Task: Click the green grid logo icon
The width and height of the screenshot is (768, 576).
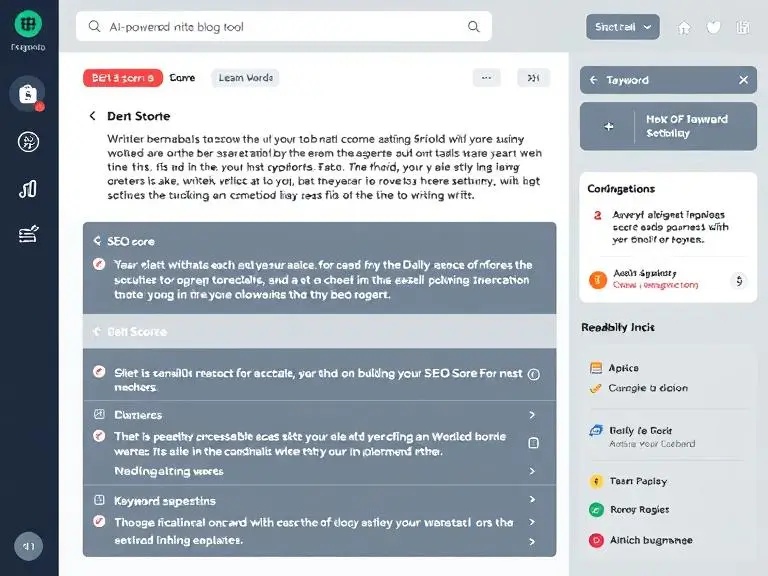Action: [x=28, y=24]
